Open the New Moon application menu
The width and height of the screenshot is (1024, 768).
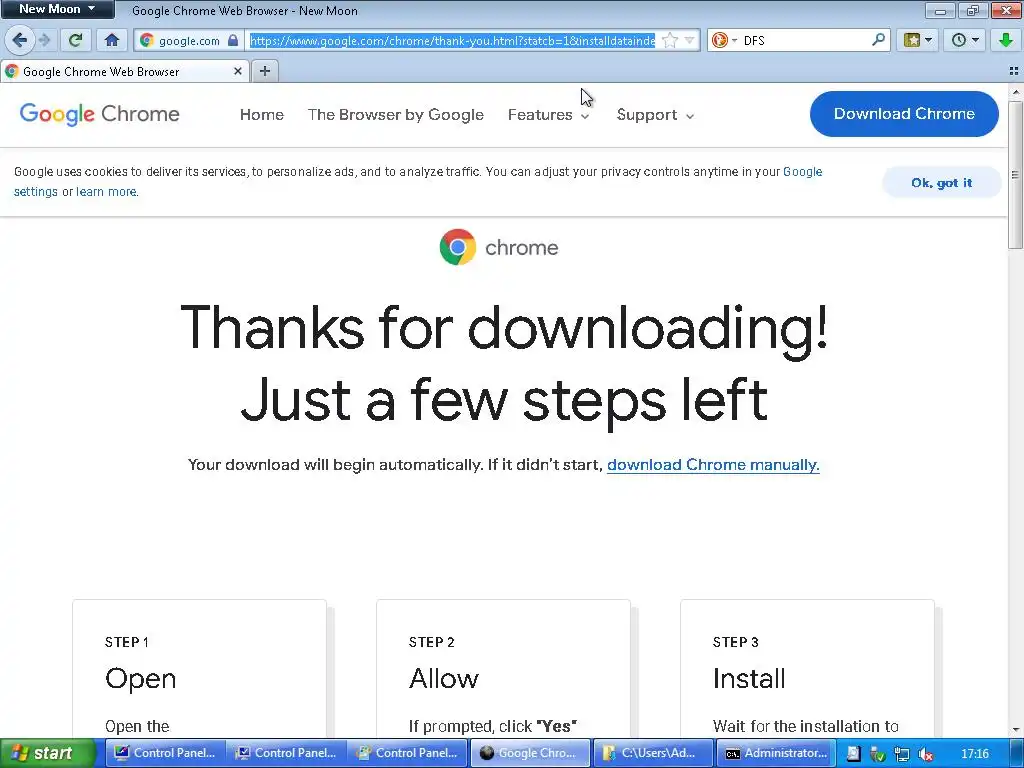coord(57,9)
